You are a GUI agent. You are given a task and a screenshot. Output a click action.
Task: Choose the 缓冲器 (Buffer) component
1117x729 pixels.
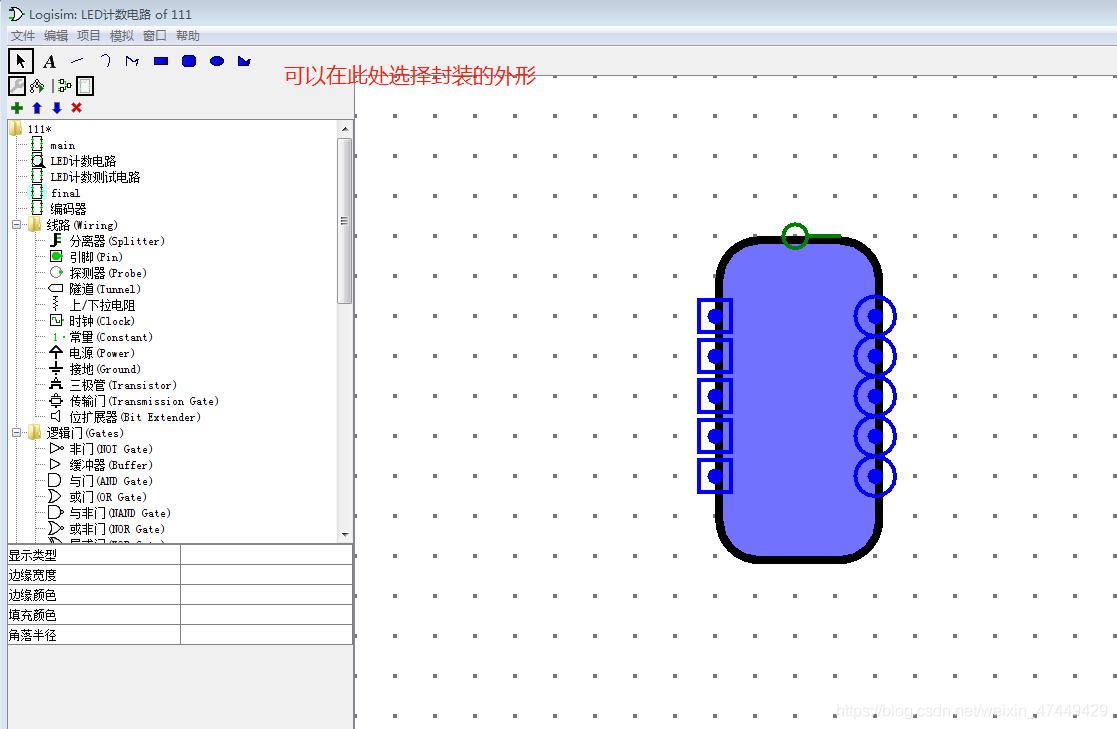tap(110, 465)
